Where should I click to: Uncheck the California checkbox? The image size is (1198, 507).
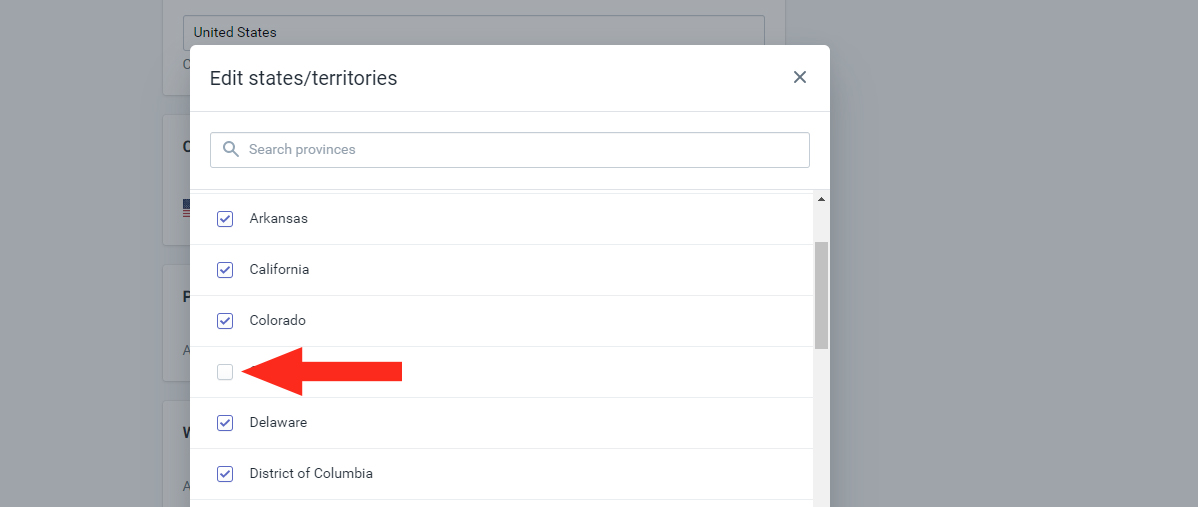(225, 269)
